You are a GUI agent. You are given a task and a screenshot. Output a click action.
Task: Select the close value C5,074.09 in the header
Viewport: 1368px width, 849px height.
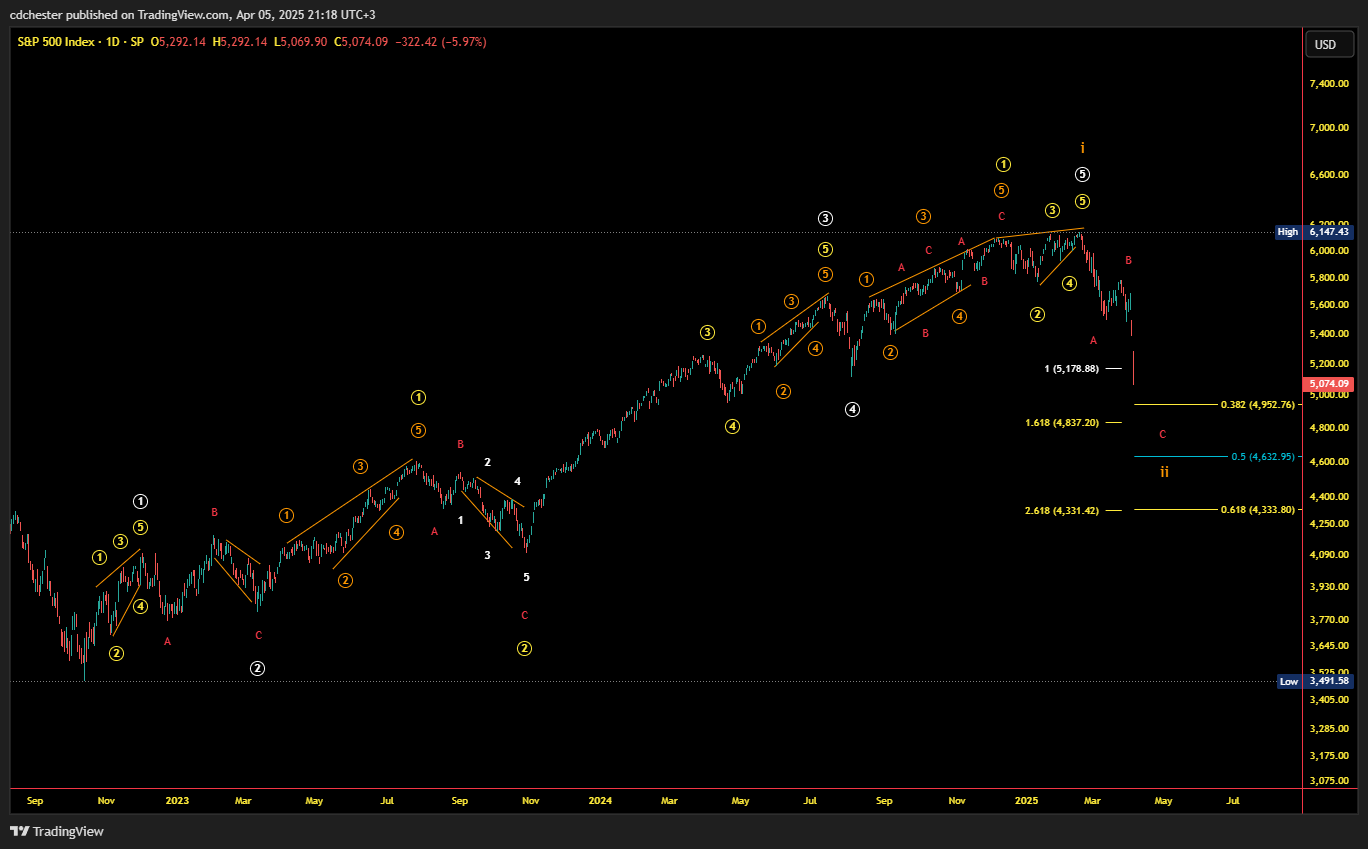pos(360,42)
